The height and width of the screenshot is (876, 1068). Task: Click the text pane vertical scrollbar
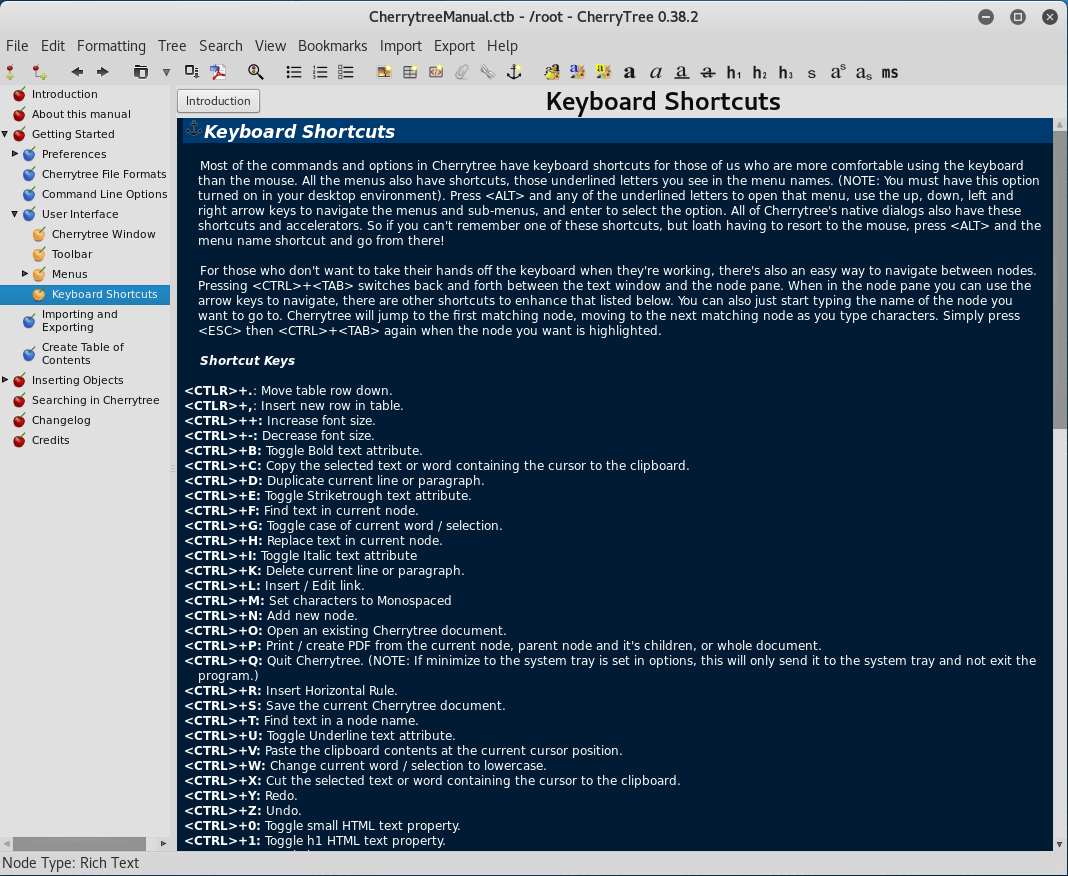click(x=1060, y=280)
